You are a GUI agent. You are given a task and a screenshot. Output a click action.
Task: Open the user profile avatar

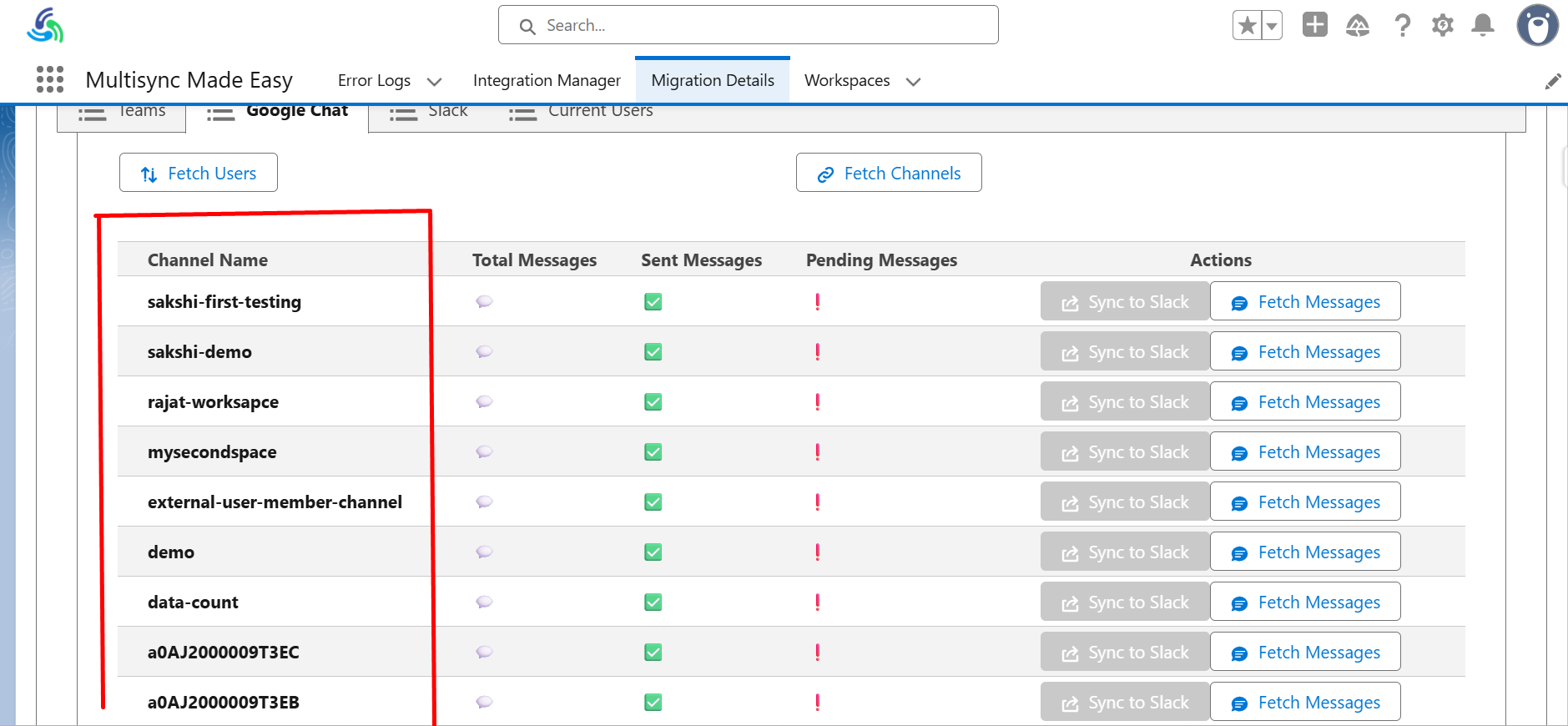point(1538,25)
